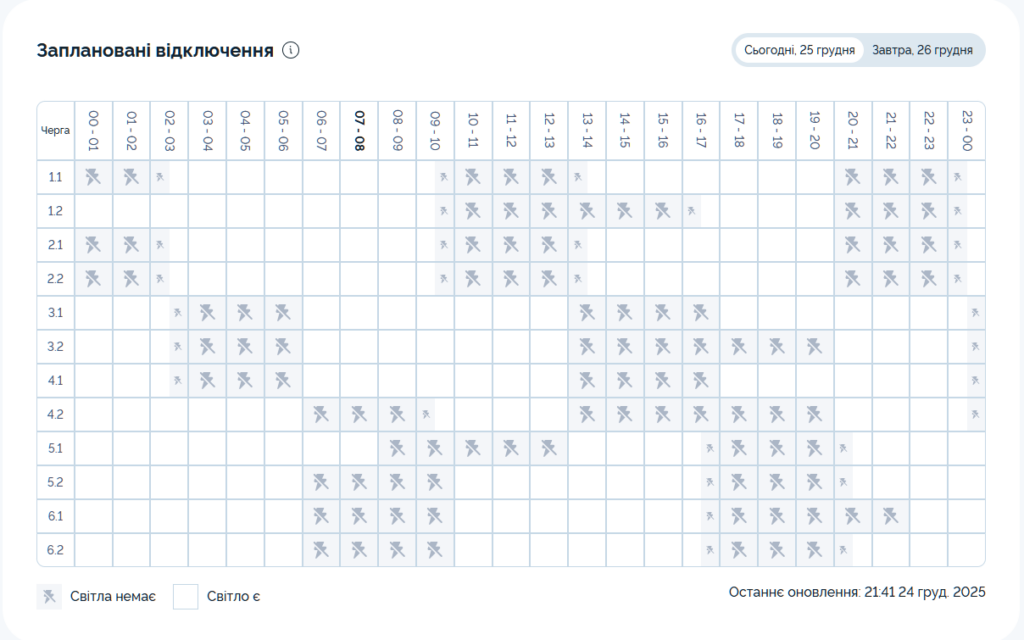Click outage icon for queue 3.2 at 19-20

pos(814,347)
